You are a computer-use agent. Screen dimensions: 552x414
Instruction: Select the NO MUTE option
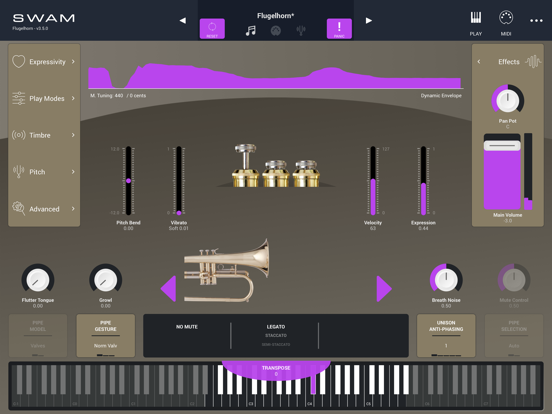[x=187, y=327]
